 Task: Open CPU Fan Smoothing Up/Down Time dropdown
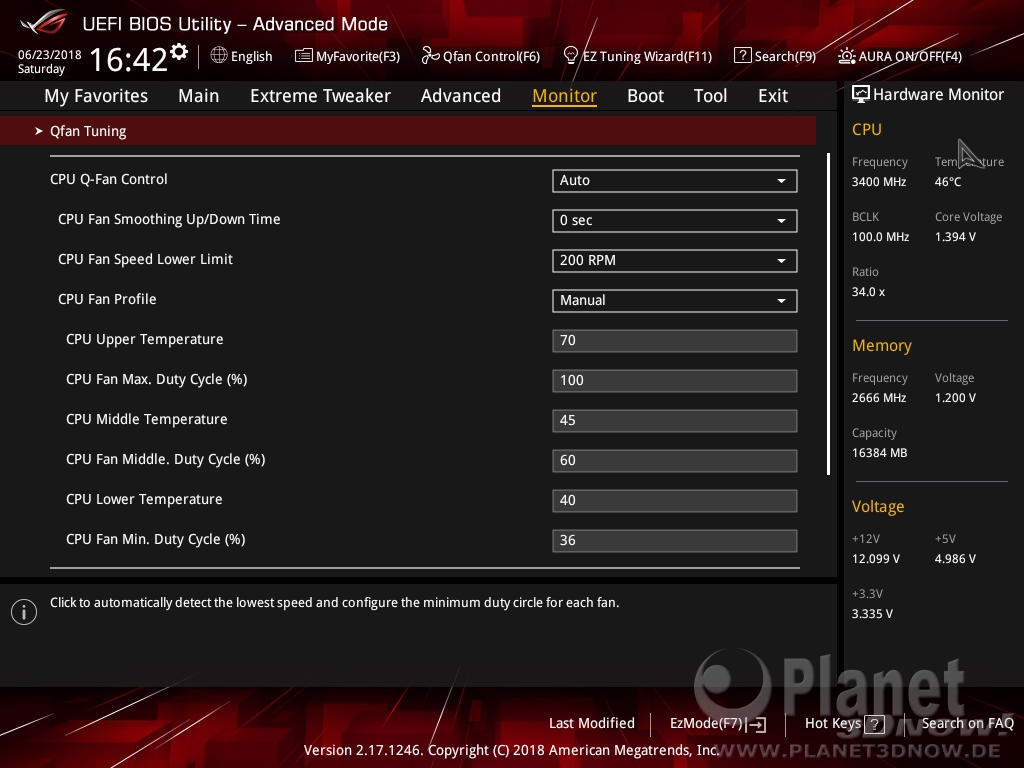pyautogui.click(x=675, y=221)
